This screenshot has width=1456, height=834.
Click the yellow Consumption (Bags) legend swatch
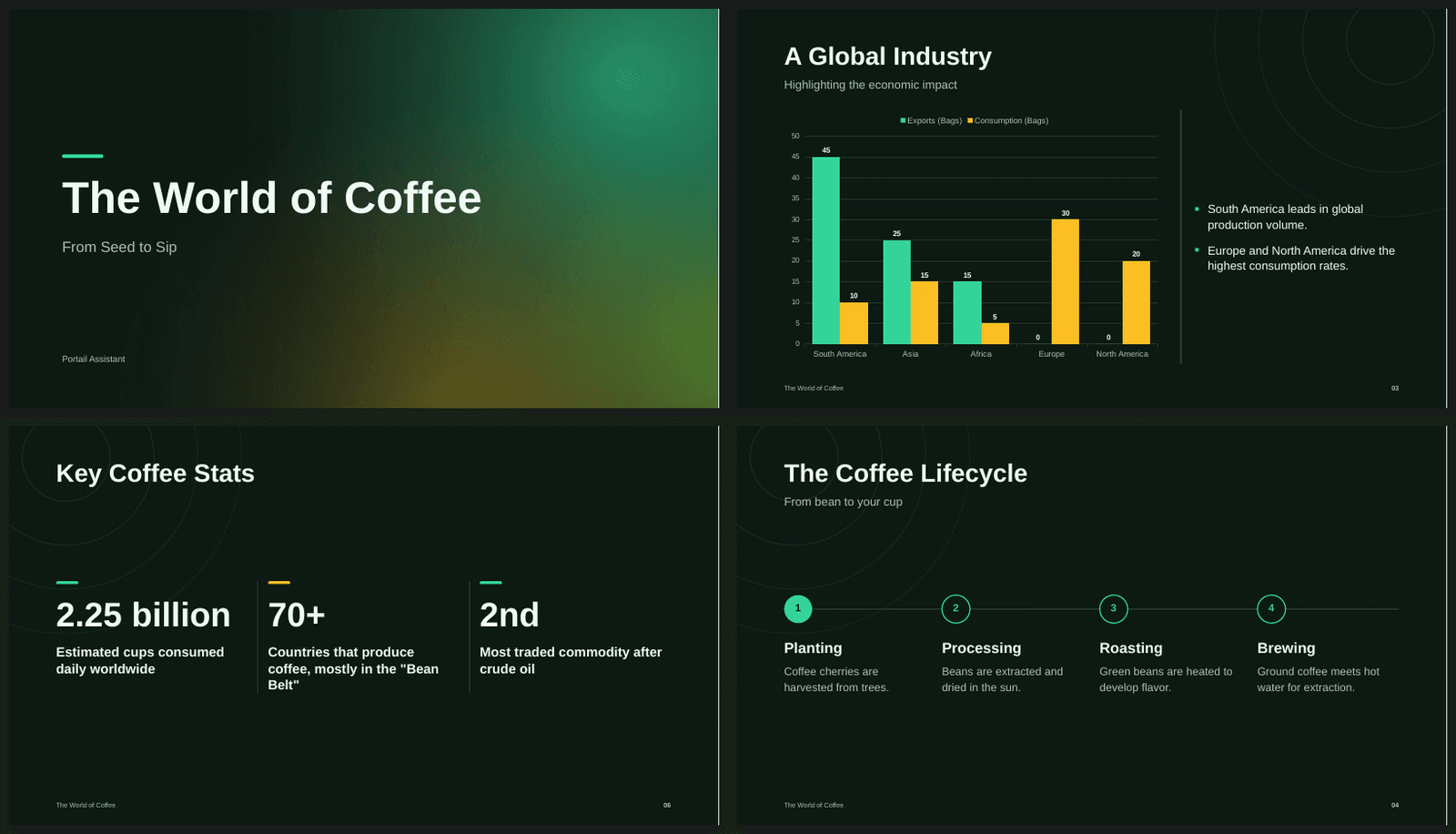[x=970, y=120]
